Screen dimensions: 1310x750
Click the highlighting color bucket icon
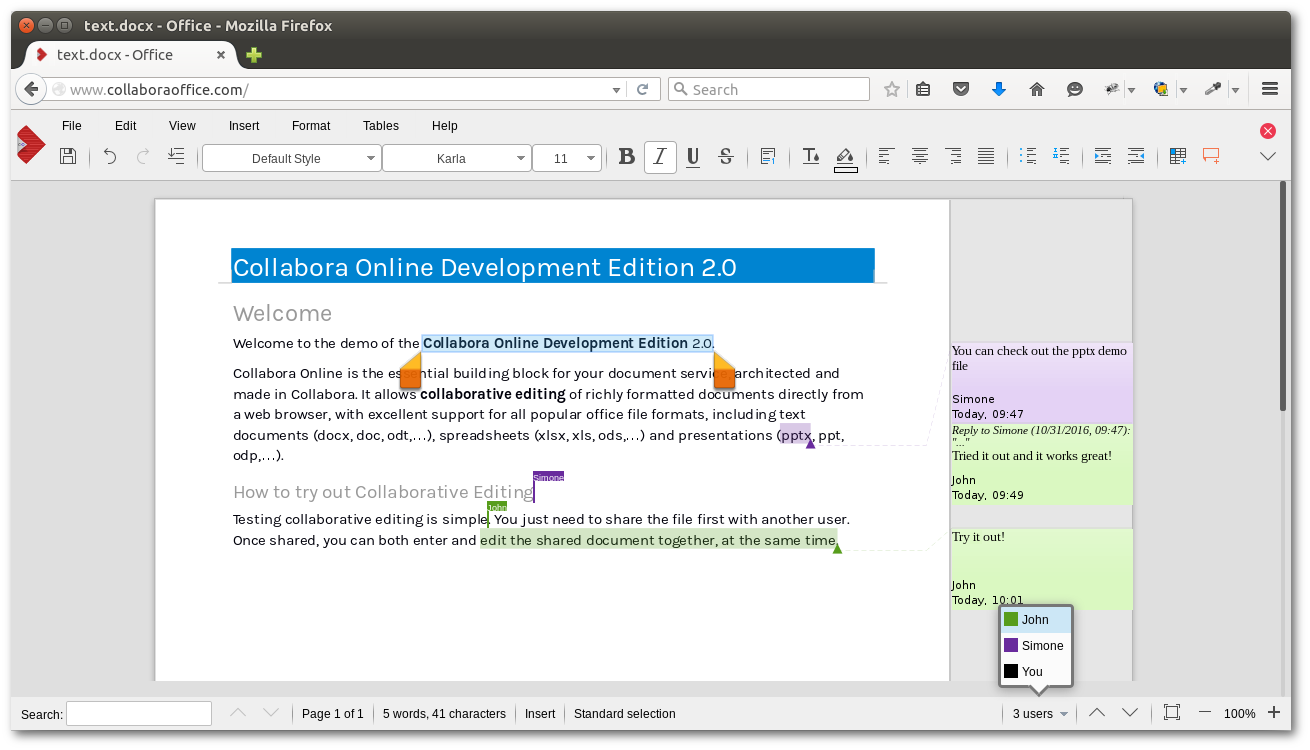[x=846, y=158]
